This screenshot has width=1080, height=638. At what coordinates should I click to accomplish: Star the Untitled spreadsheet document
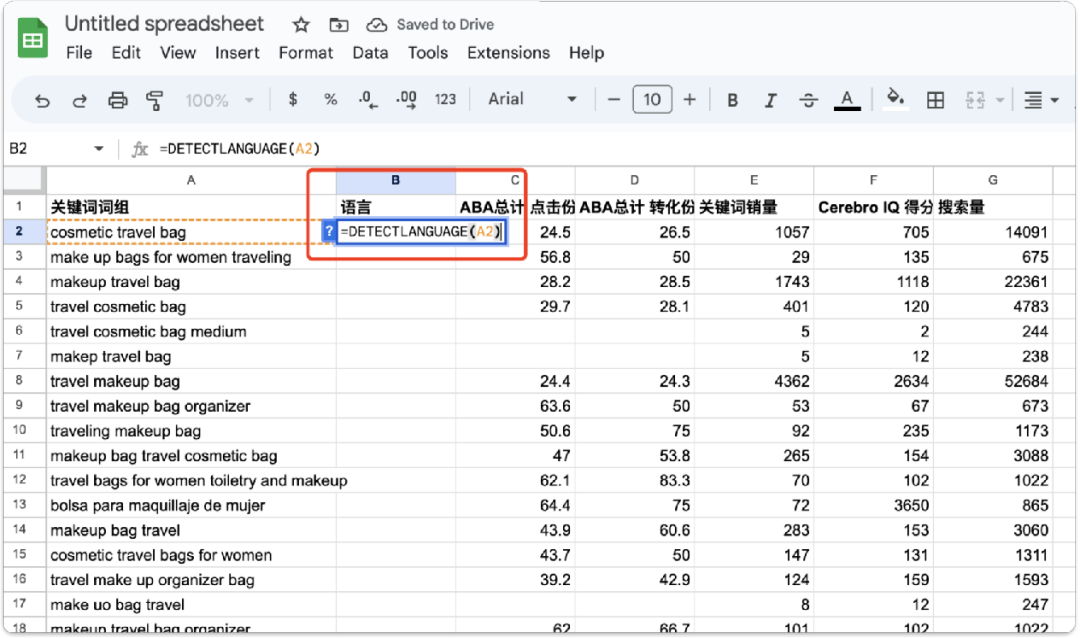tap(301, 25)
